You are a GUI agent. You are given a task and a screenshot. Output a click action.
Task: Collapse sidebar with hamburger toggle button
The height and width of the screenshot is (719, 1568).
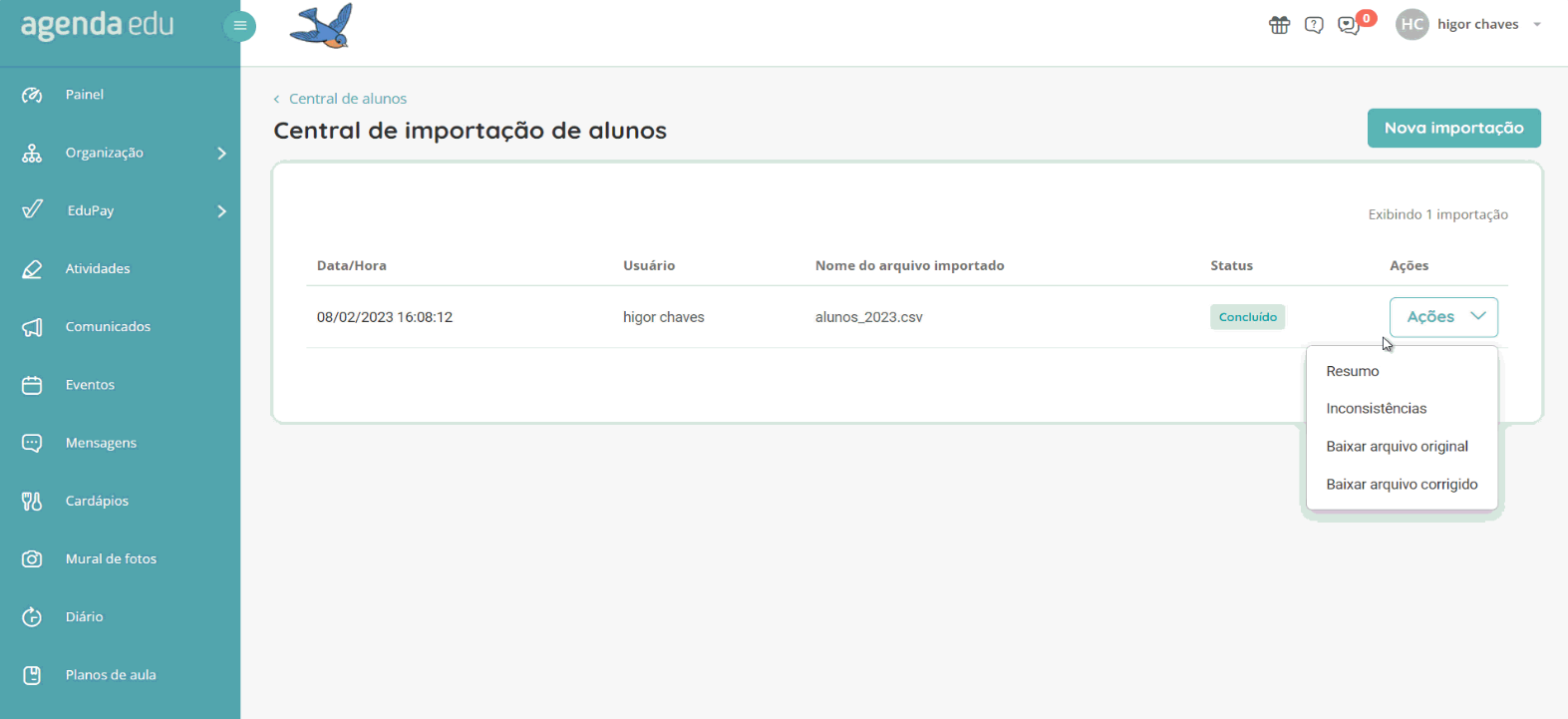pyautogui.click(x=239, y=26)
